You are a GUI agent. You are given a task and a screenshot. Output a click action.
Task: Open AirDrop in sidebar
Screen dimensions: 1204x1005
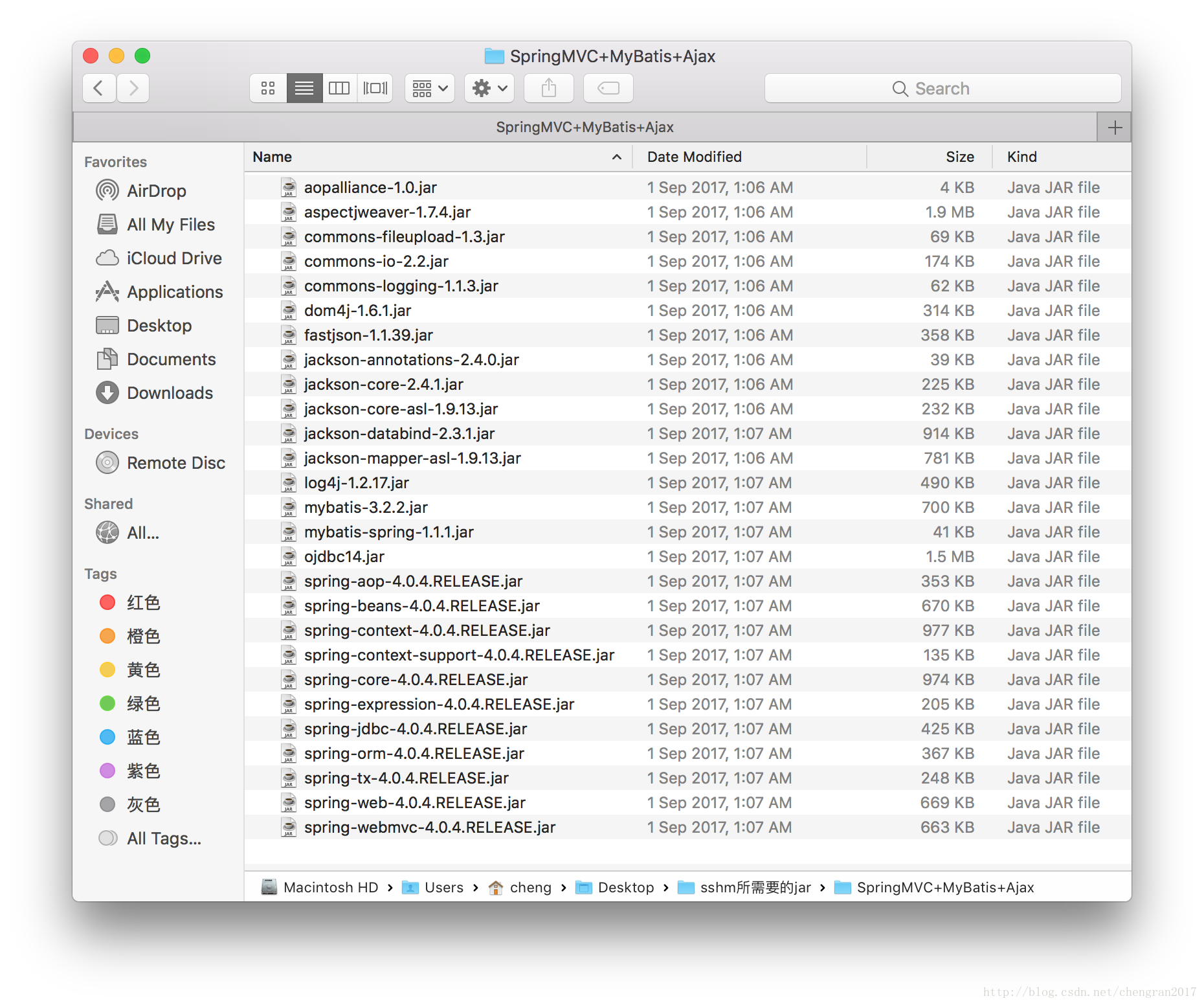(x=157, y=191)
